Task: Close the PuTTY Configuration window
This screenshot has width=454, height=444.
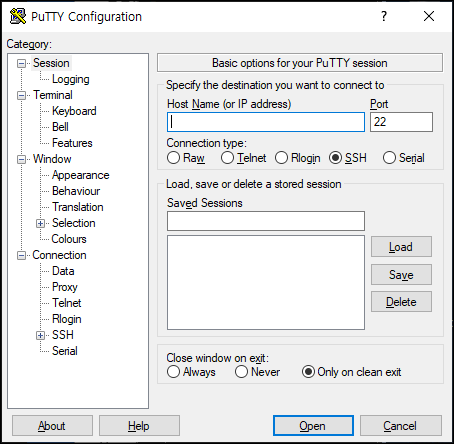Action: pyautogui.click(x=429, y=16)
